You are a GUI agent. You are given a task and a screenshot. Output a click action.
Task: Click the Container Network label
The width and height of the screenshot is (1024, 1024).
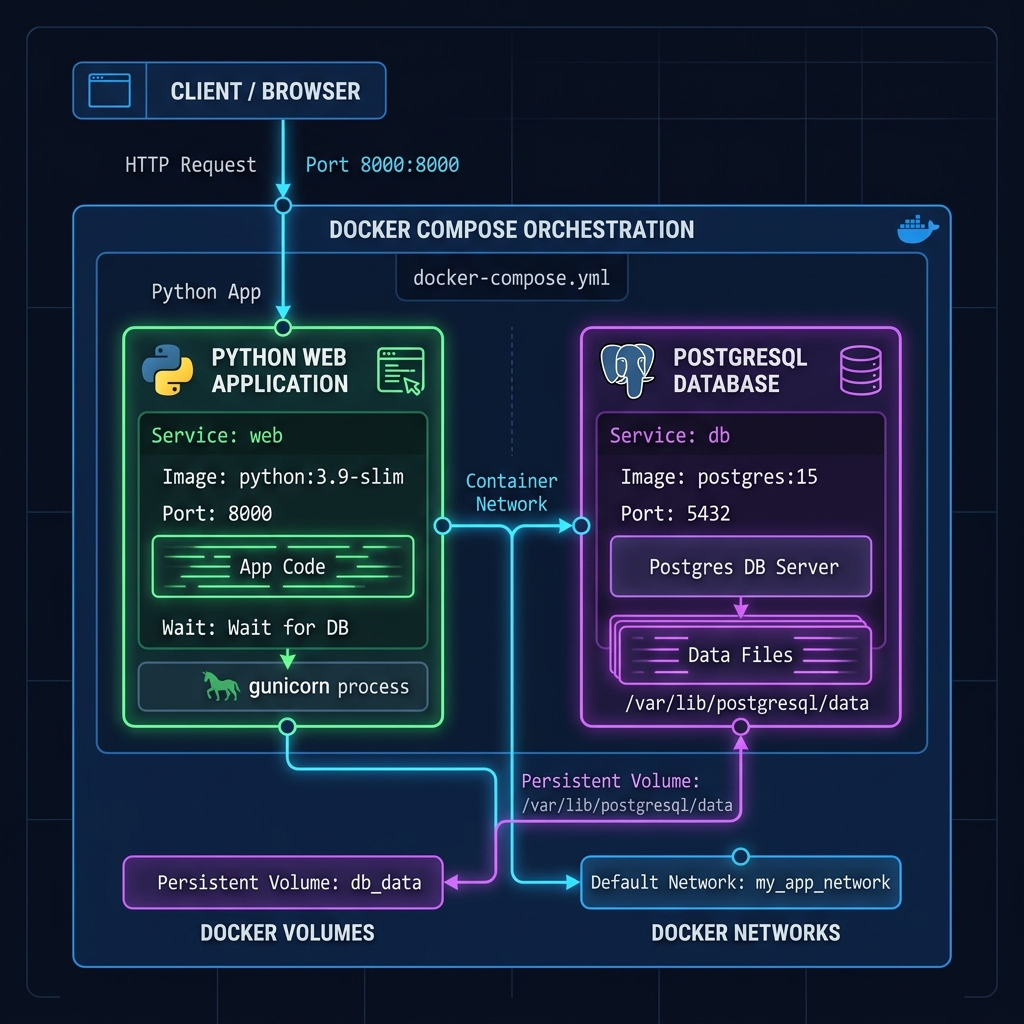pyautogui.click(x=511, y=492)
